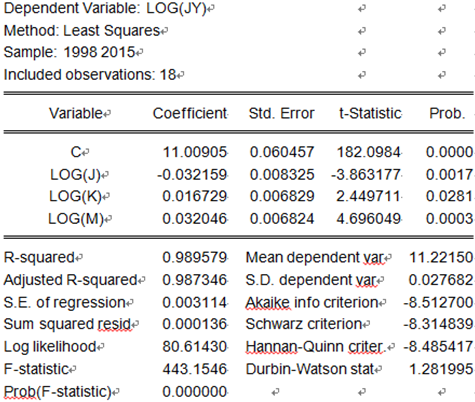Click the Prob(F-statistic) label

[x=57, y=392]
